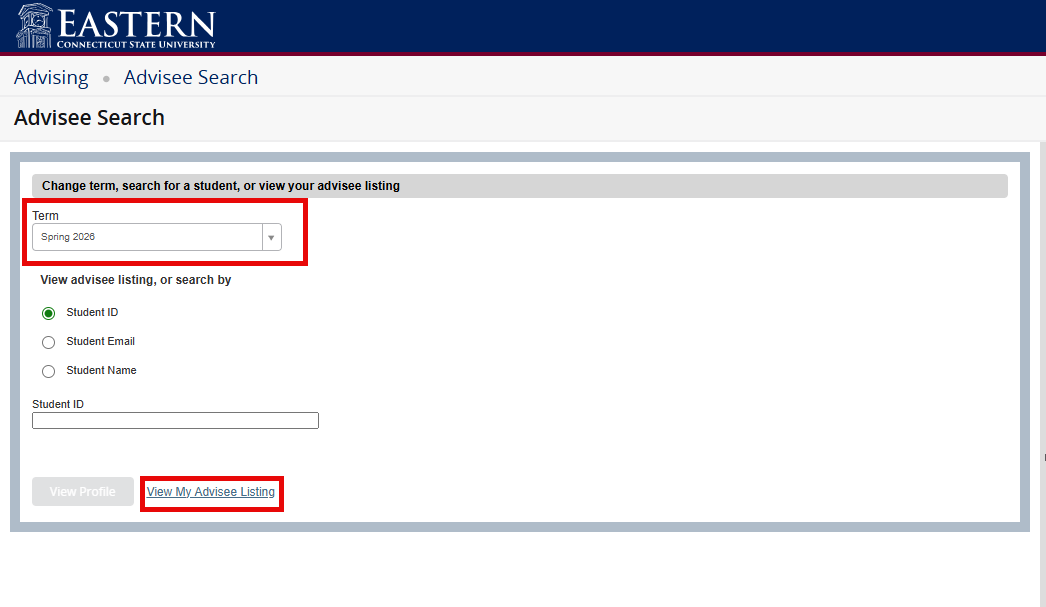Click the Student ID option label text

(92, 312)
